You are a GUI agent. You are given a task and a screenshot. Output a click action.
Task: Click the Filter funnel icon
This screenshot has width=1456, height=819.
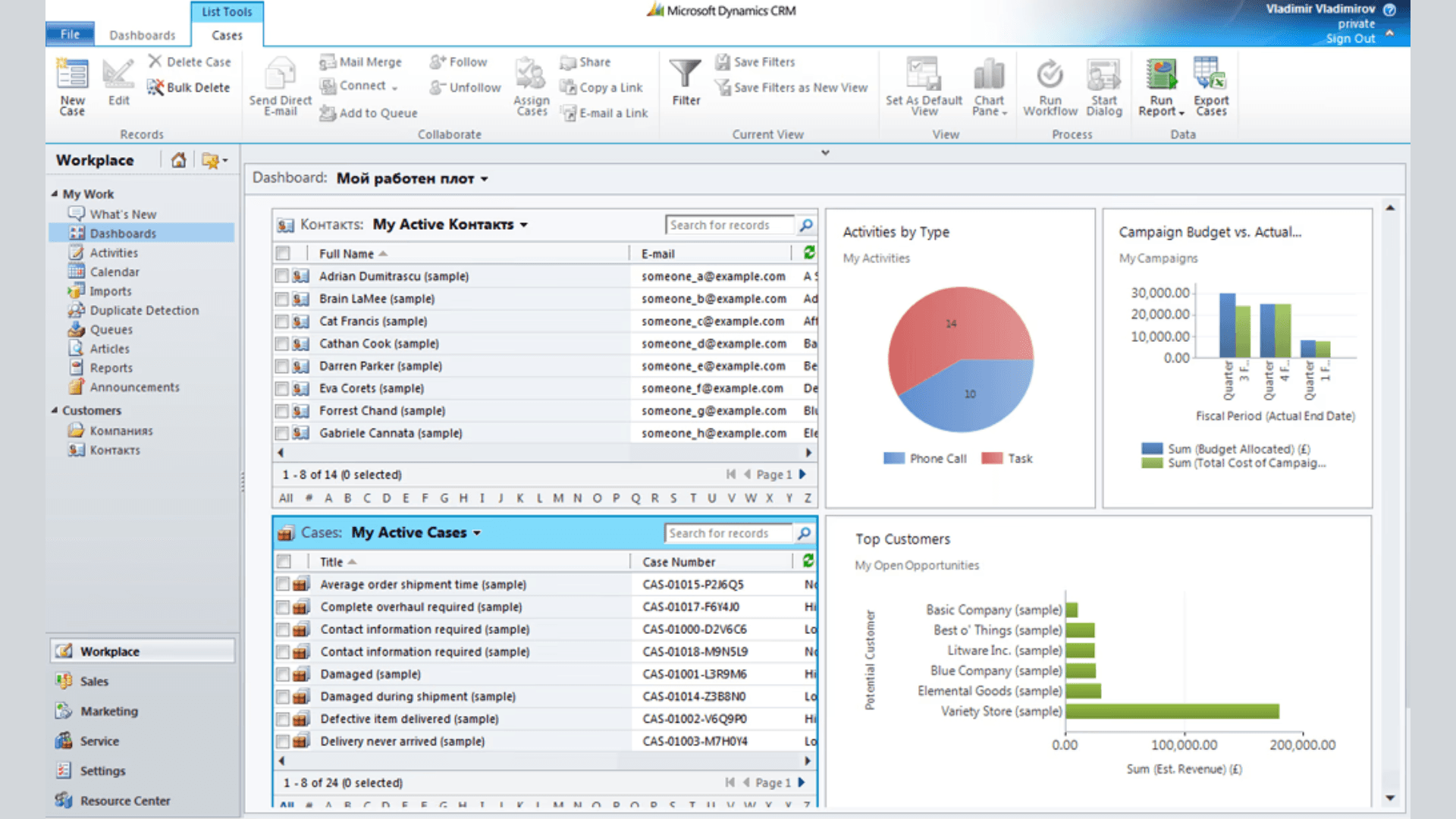click(x=686, y=74)
